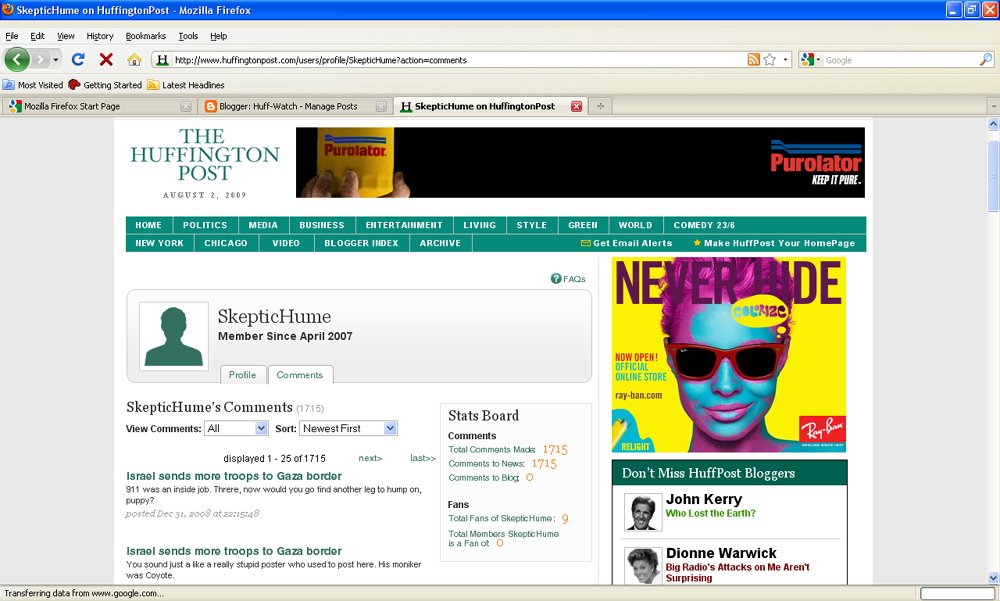
Task: Click the vertical scrollbar down arrow
Action: coord(993,578)
